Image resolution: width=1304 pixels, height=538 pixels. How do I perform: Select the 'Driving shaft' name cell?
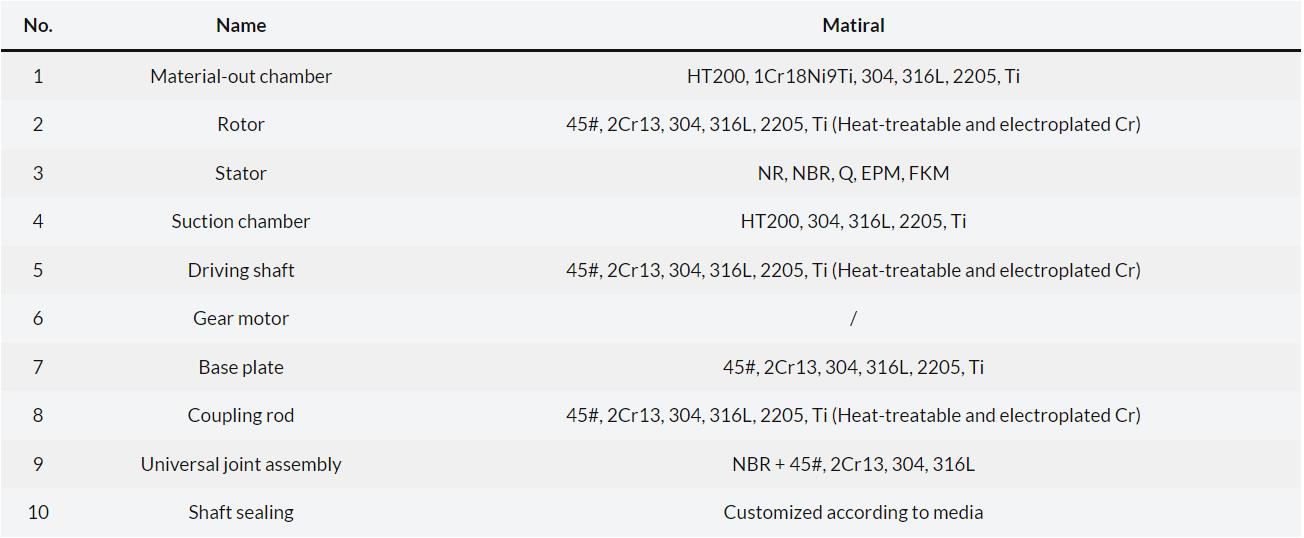[241, 270]
